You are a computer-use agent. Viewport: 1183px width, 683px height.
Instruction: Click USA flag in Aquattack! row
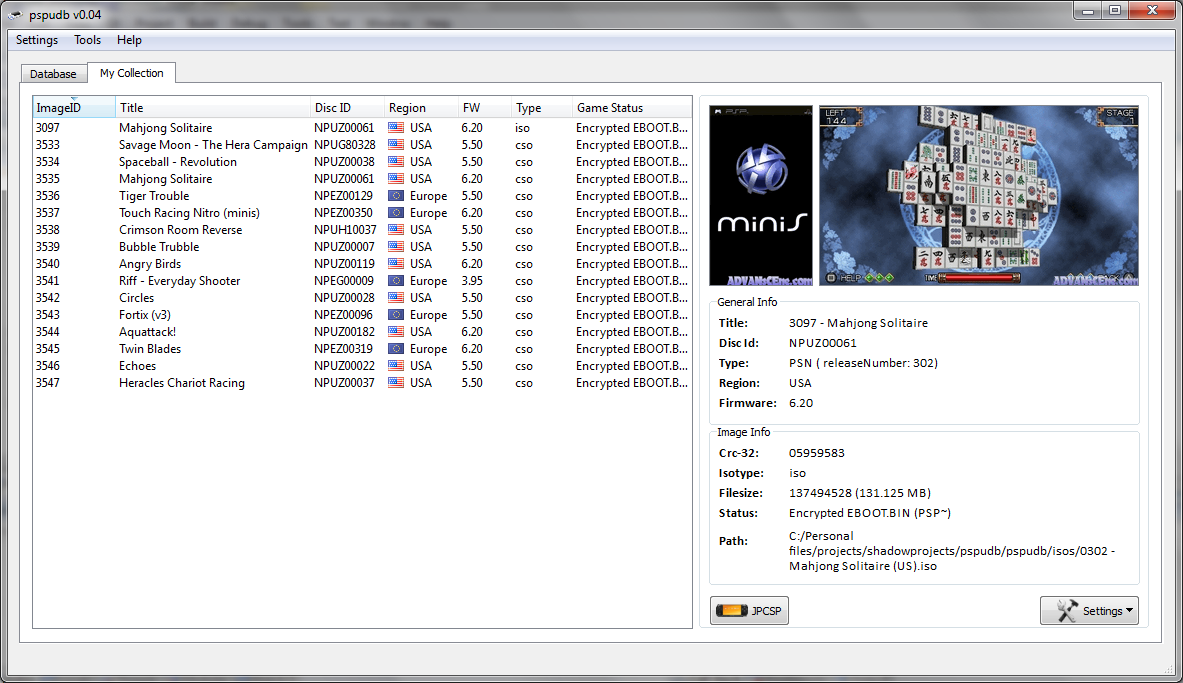396,331
